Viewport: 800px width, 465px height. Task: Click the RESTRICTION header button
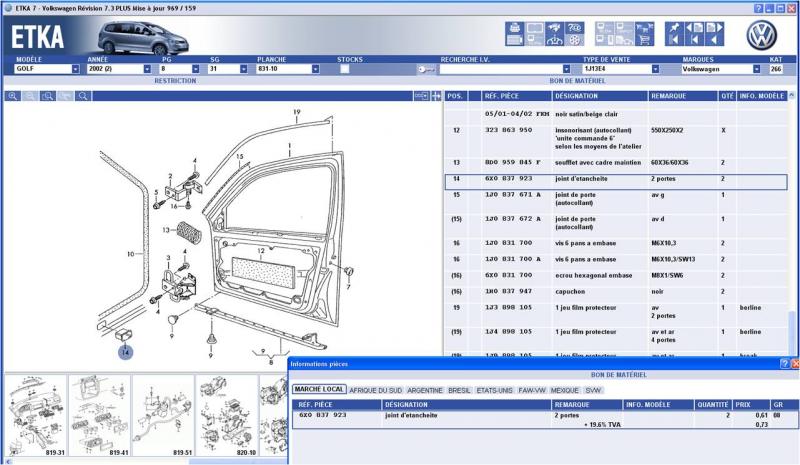(175, 81)
